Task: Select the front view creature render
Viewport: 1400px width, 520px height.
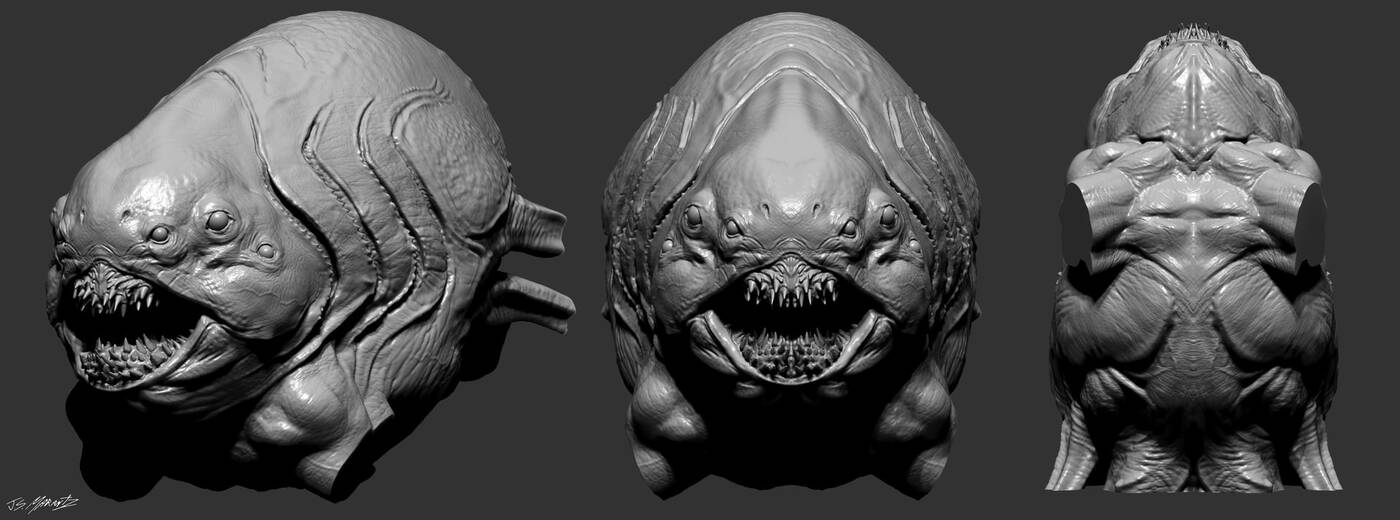Action: click(790, 250)
